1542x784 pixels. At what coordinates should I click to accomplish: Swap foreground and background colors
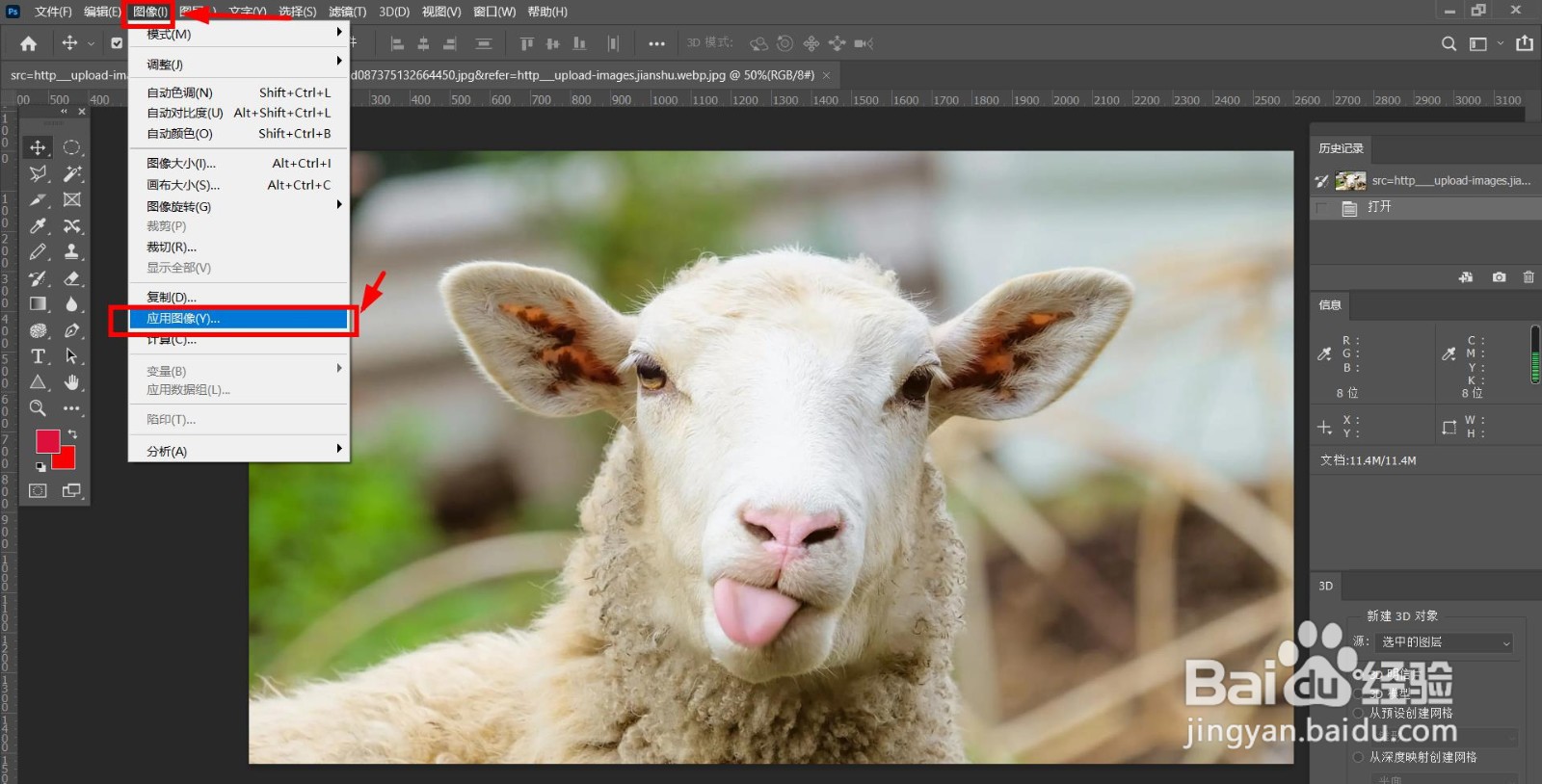[x=72, y=434]
